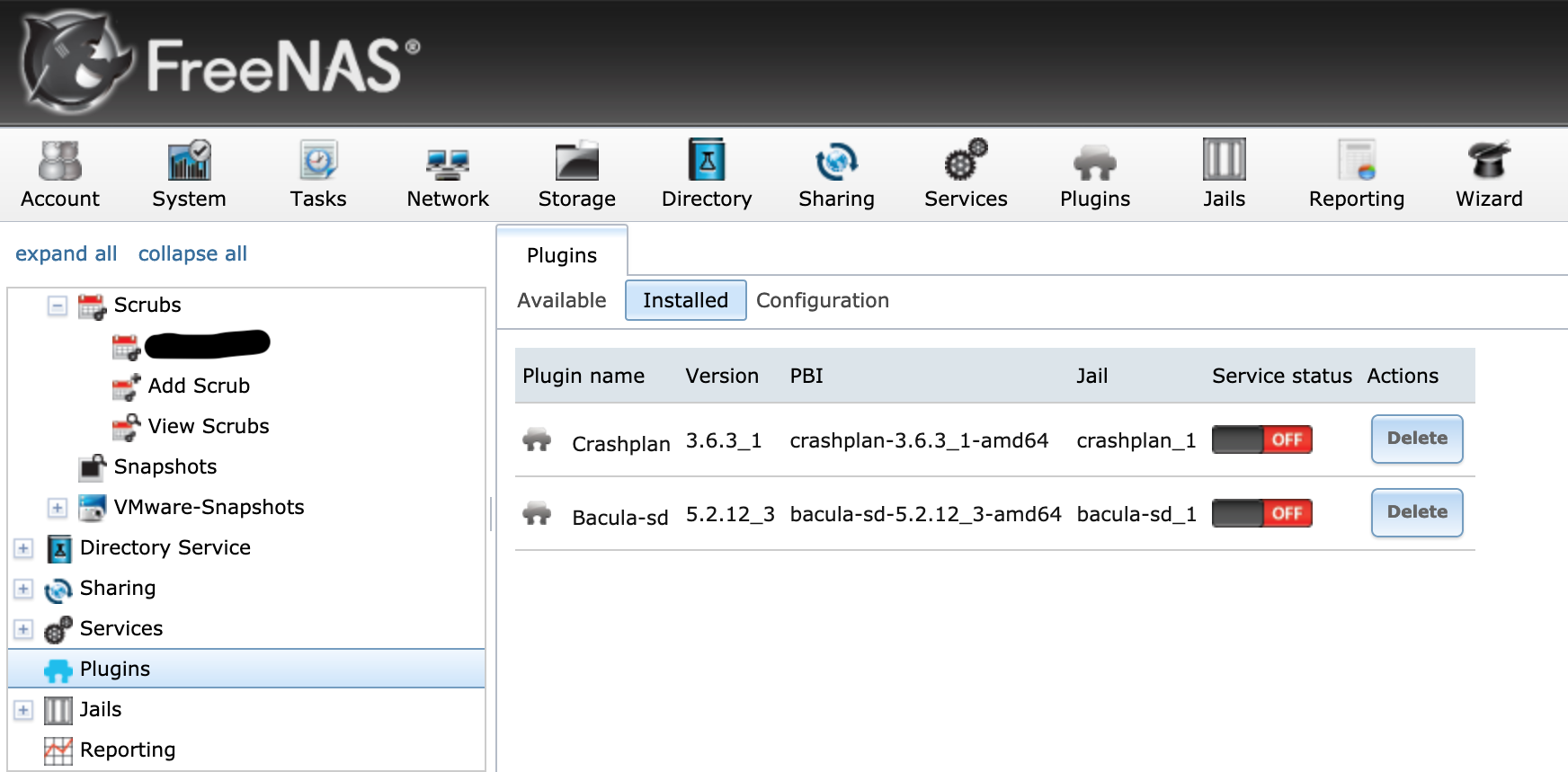The height and width of the screenshot is (772, 1568).
Task: Expand the Directory Service tree node
Action: click(23, 548)
